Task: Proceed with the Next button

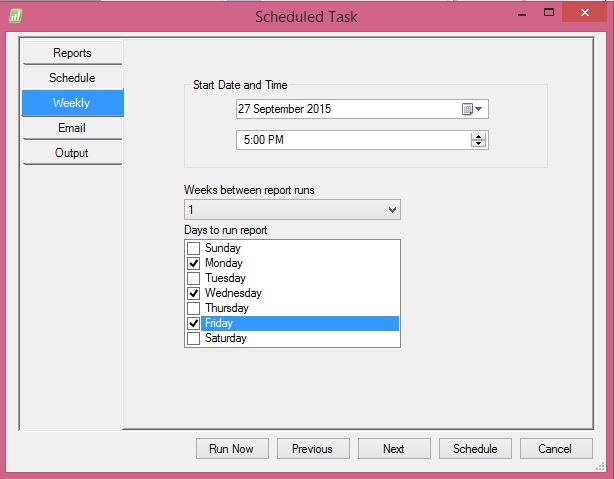Action: coord(394,449)
